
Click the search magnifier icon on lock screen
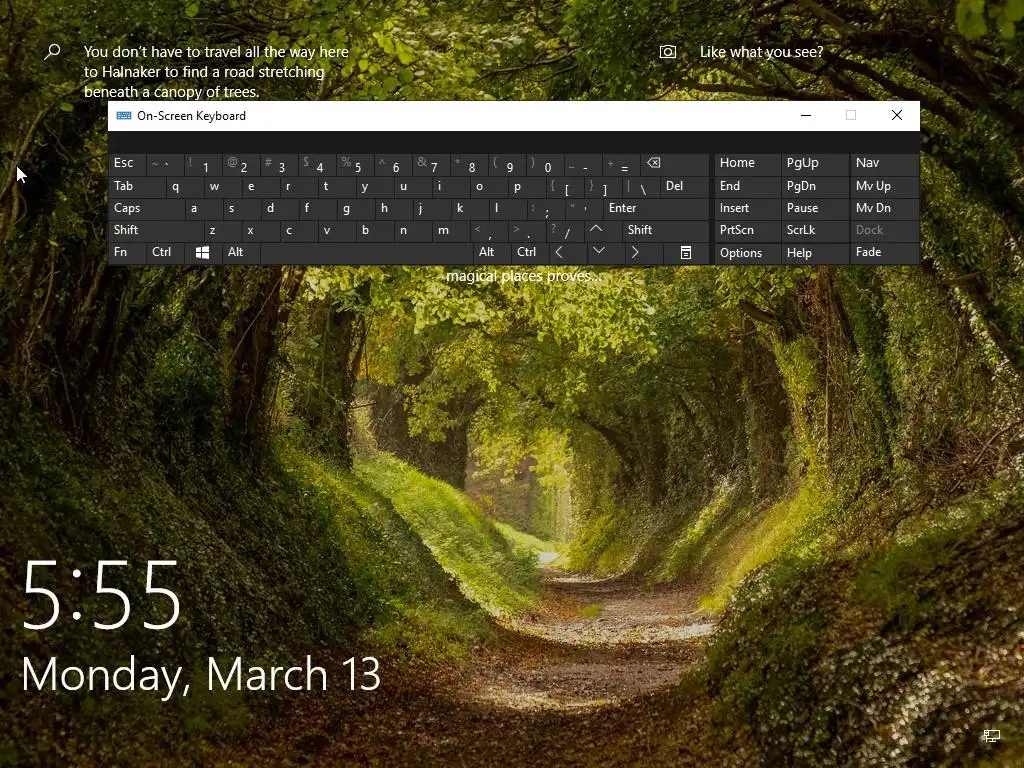[52, 52]
